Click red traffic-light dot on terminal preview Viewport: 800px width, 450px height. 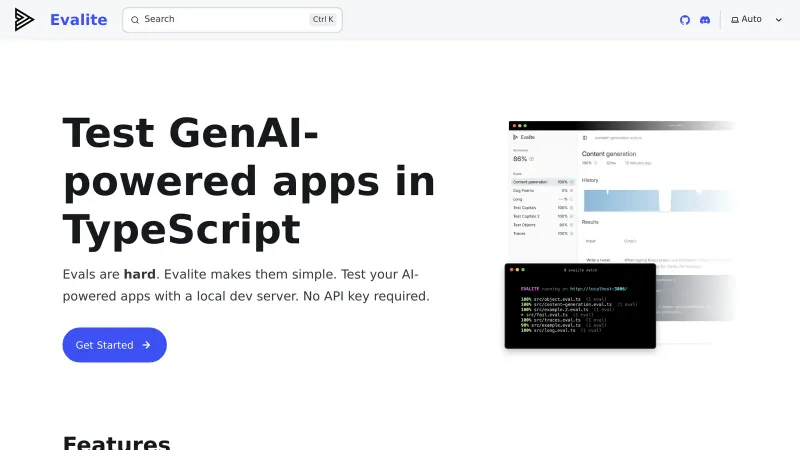pyautogui.click(x=511, y=270)
